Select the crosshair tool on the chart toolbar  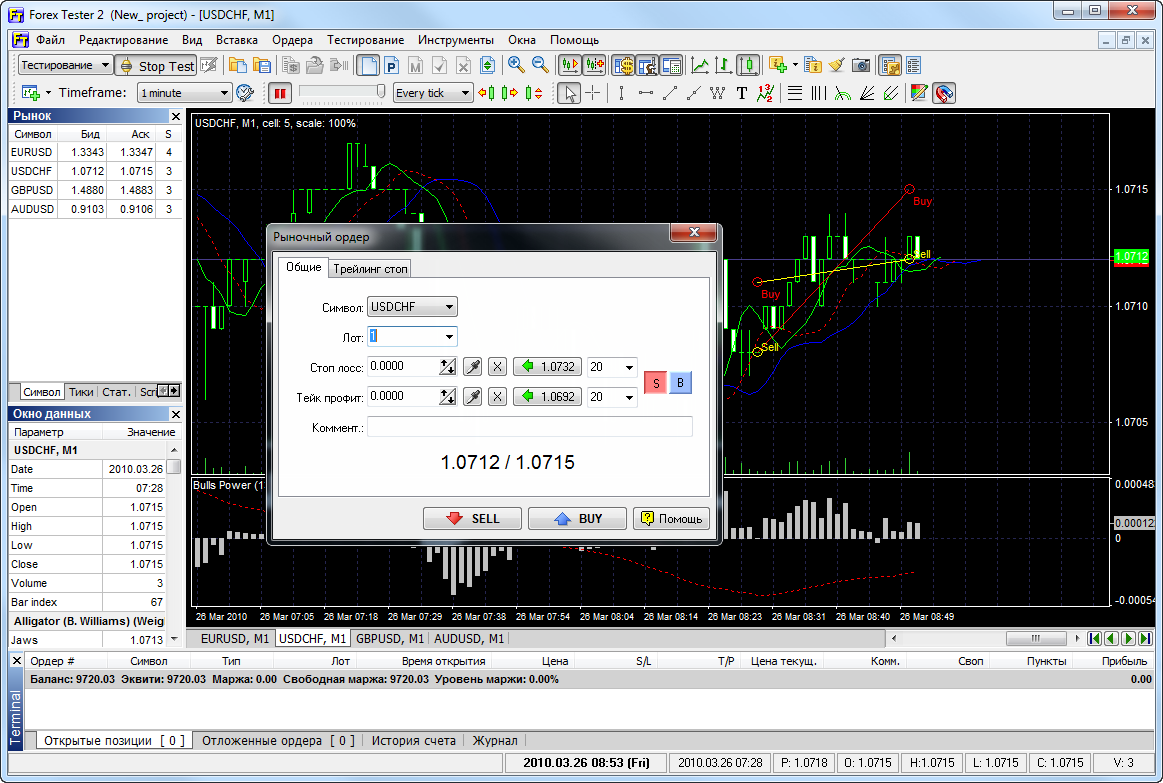592,92
